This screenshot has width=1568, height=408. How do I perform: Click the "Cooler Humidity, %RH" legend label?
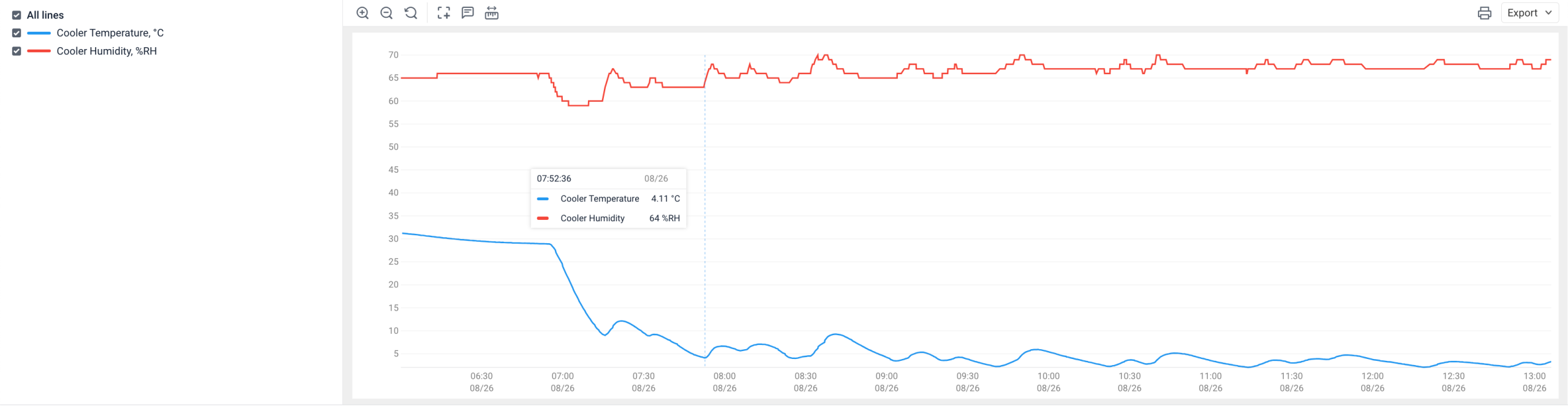tap(107, 51)
